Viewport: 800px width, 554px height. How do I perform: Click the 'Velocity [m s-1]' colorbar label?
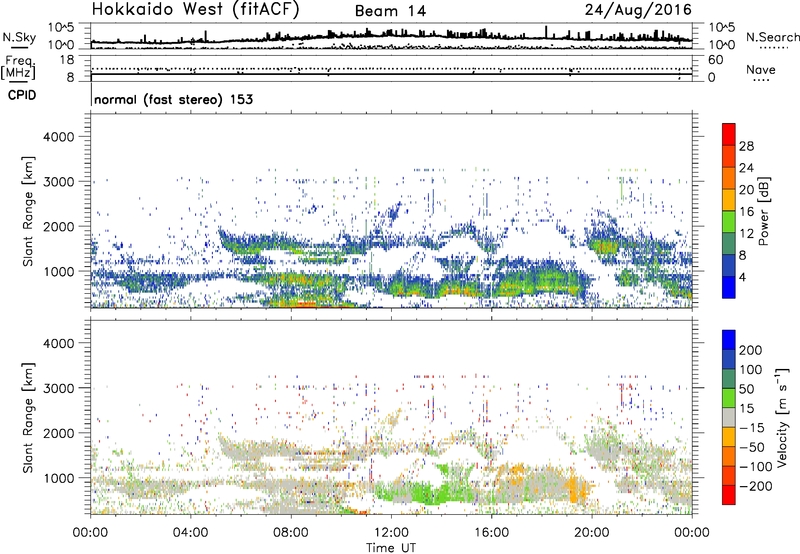(782, 417)
